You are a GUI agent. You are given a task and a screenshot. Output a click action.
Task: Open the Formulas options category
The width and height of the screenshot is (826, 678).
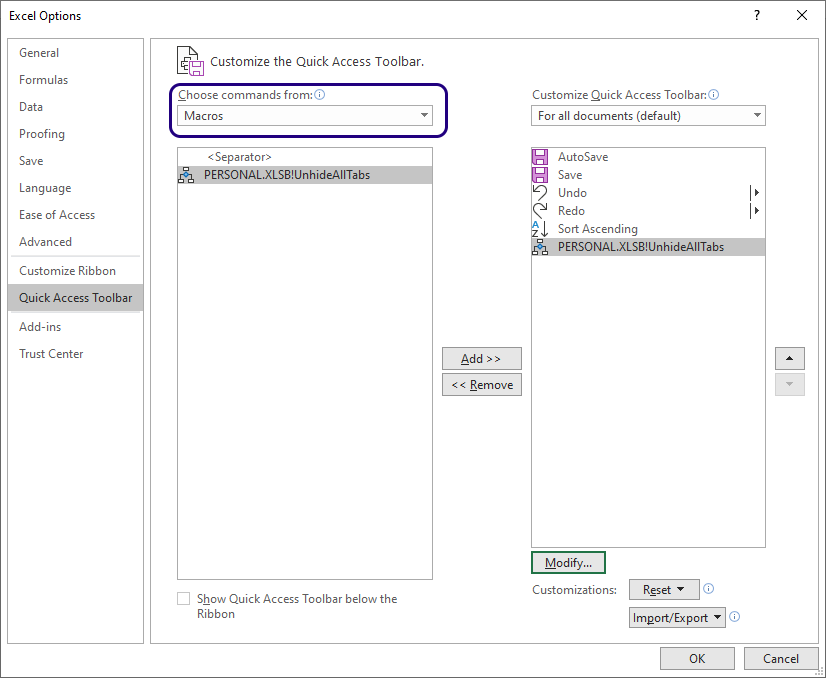point(76,80)
